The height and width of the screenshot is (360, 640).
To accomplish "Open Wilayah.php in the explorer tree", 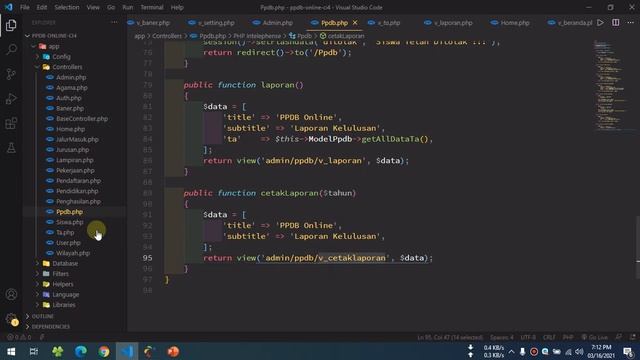I will (x=73, y=253).
